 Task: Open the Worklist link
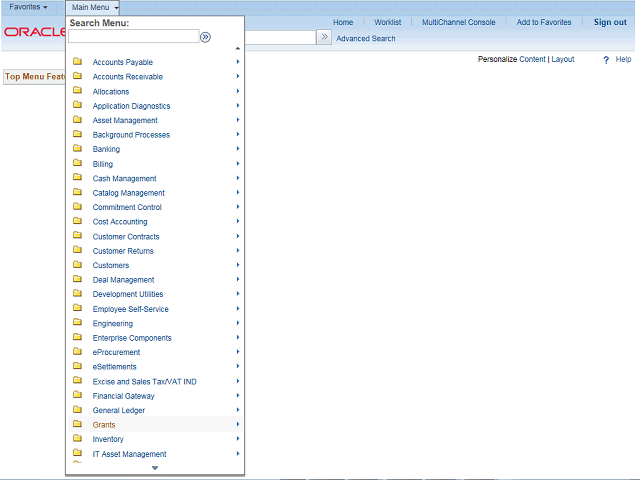(x=387, y=22)
